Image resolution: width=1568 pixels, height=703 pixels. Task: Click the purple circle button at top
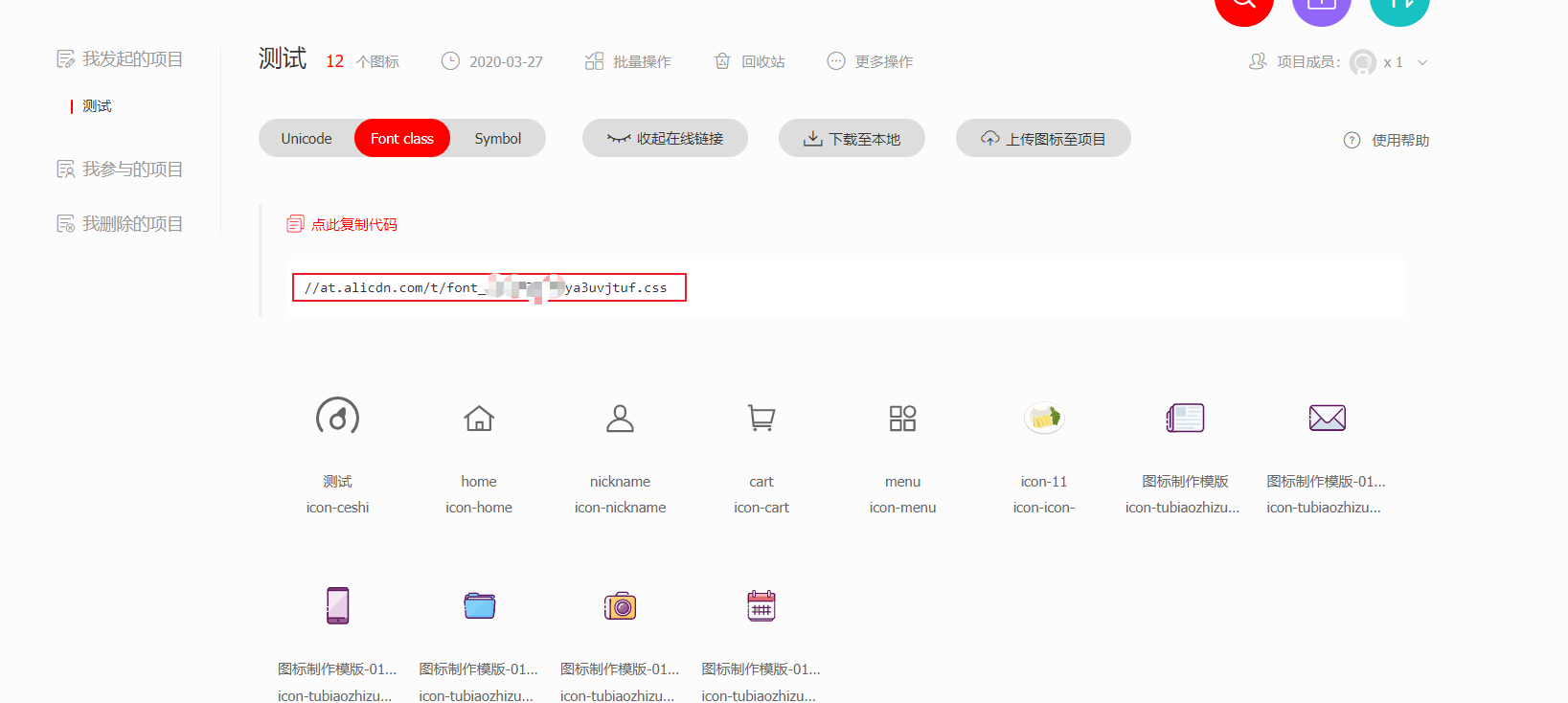1322,7
